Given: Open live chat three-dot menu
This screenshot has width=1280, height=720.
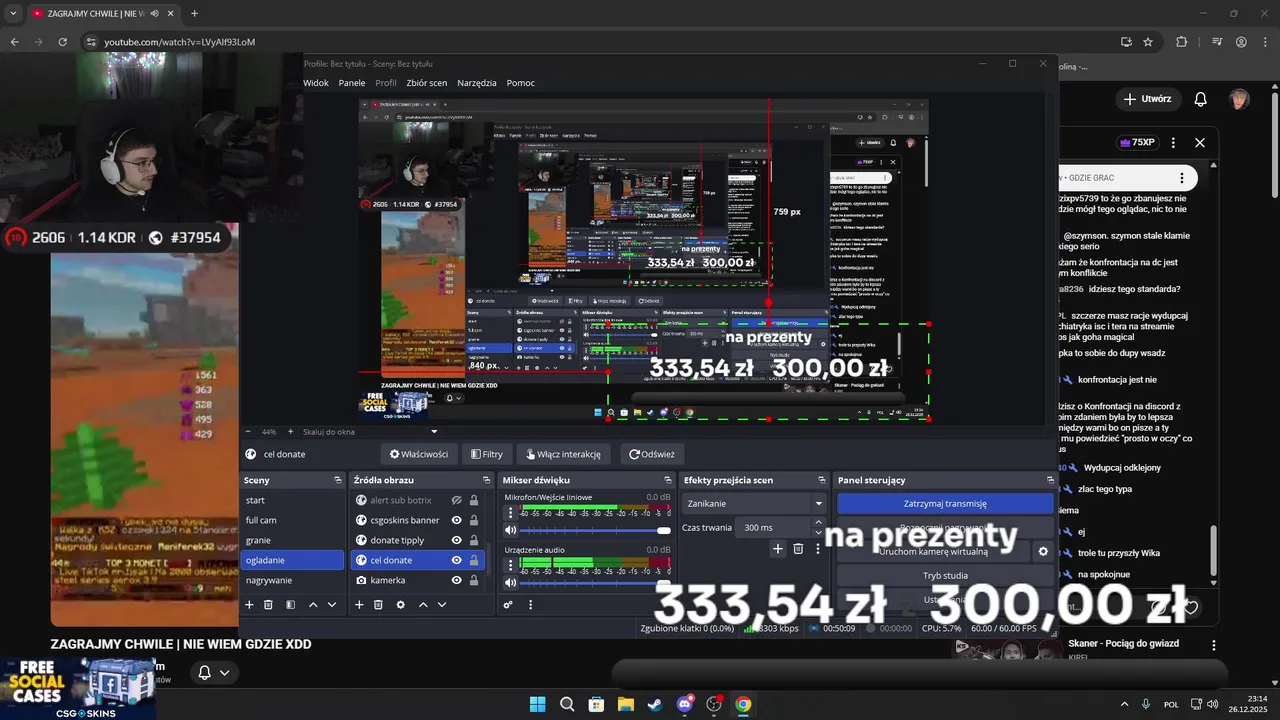Looking at the screenshot, I should tap(1173, 143).
